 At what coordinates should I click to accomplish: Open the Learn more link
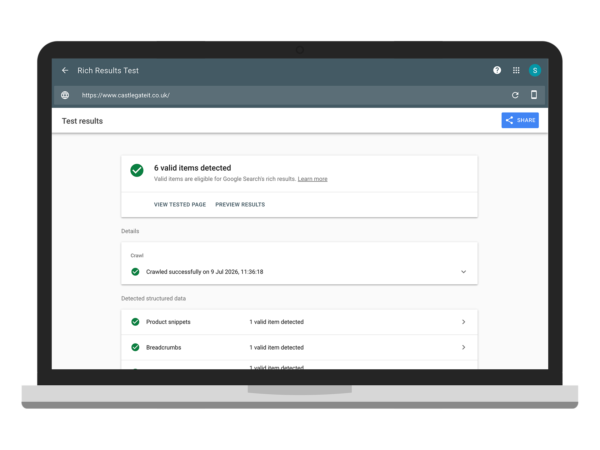(x=312, y=179)
